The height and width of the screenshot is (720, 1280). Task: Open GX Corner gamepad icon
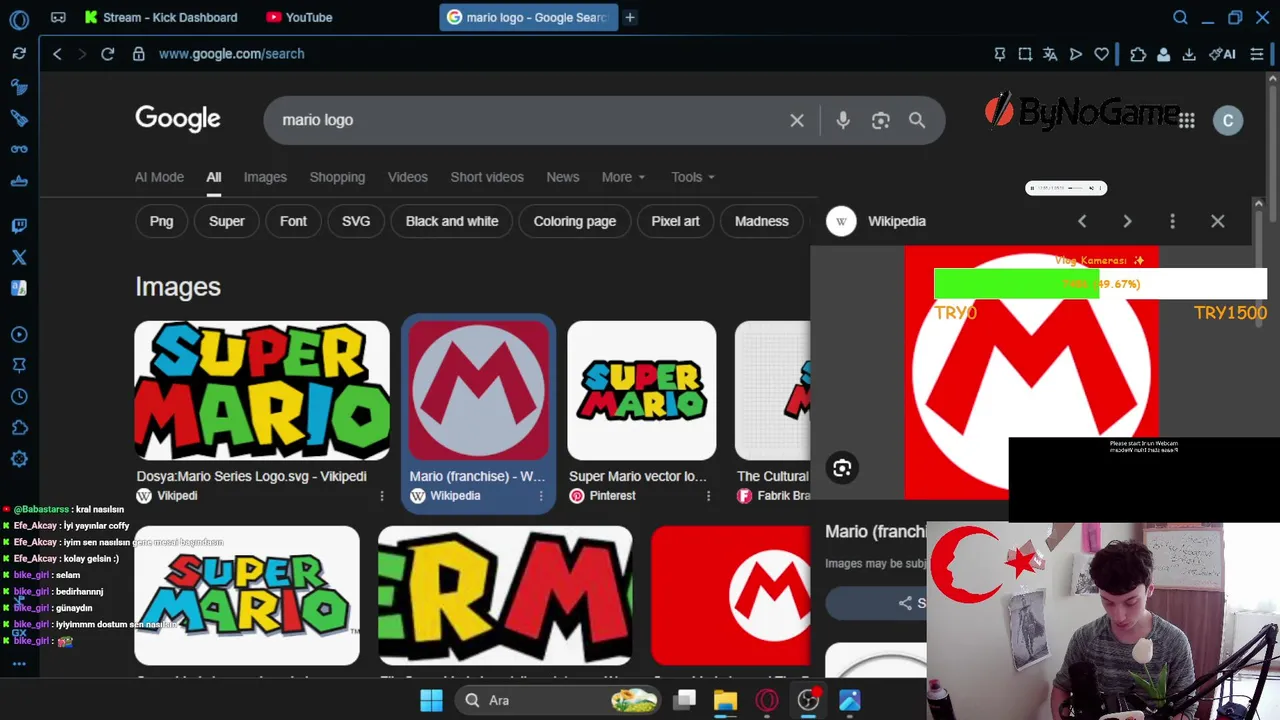click(x=58, y=17)
